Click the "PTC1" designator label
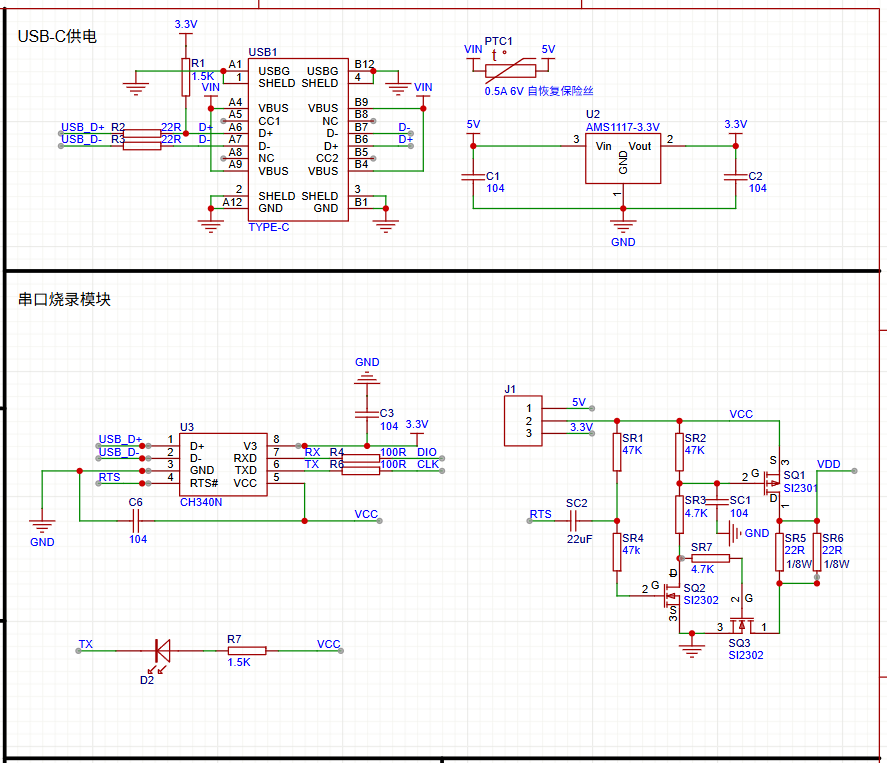 point(498,41)
